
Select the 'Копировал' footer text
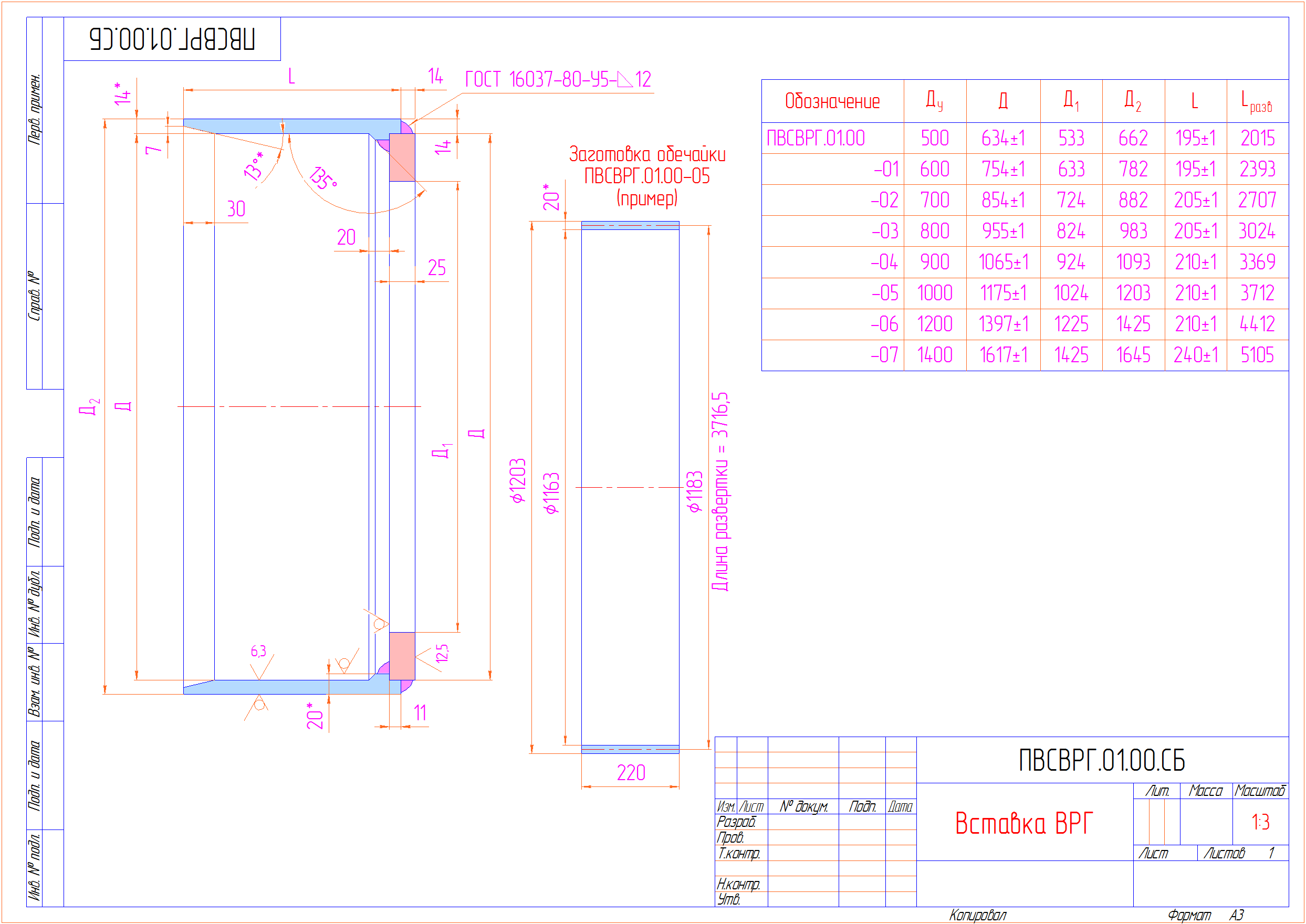click(x=978, y=916)
